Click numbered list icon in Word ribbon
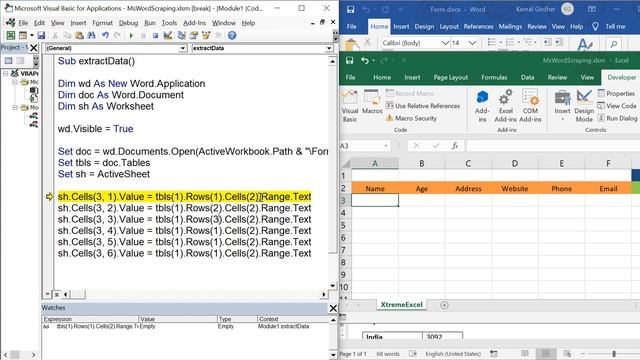 [x=510, y=42]
